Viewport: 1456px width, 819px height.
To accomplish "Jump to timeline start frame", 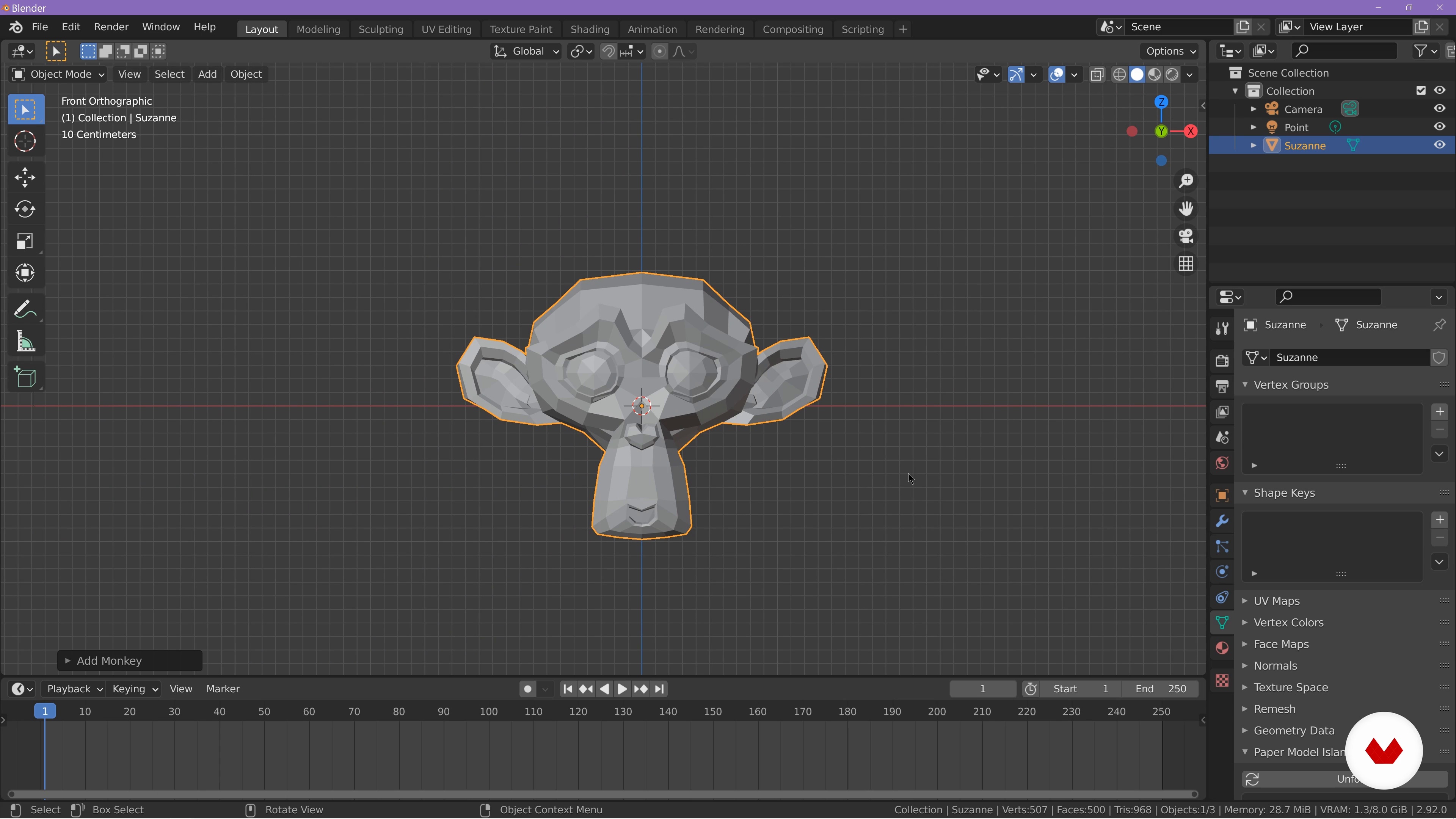I will [x=568, y=689].
